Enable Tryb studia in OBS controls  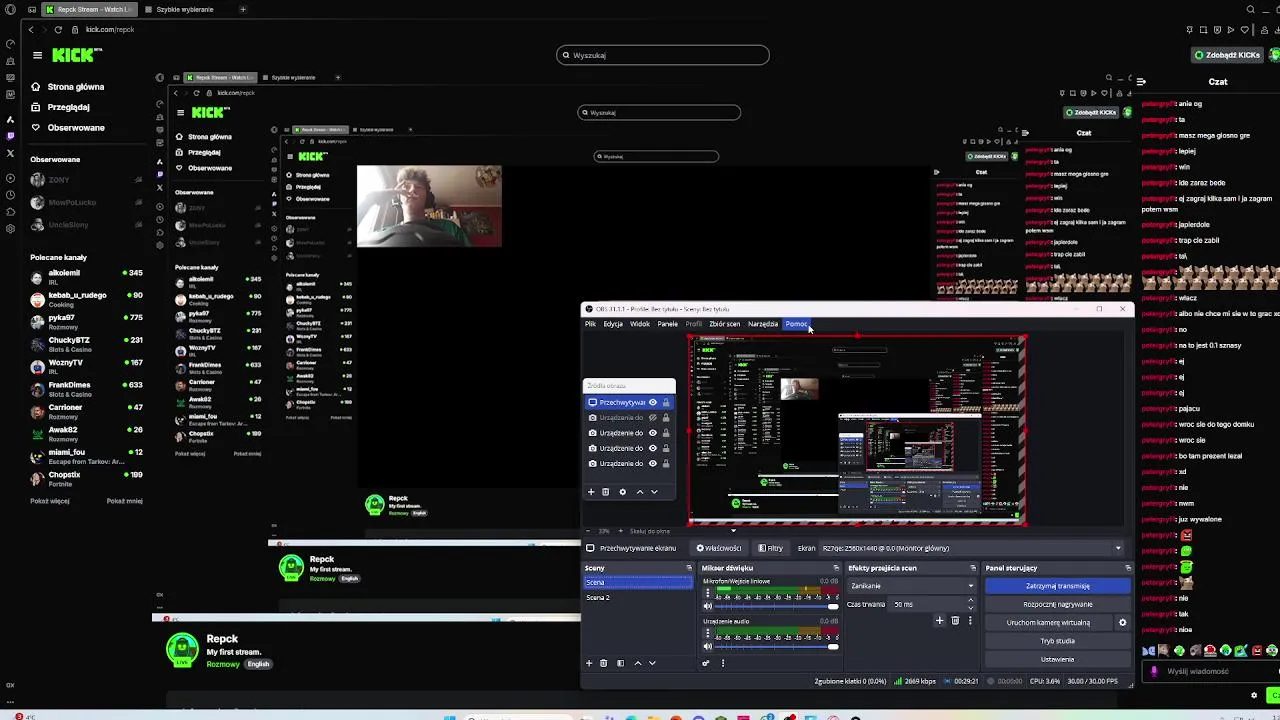coord(1057,641)
